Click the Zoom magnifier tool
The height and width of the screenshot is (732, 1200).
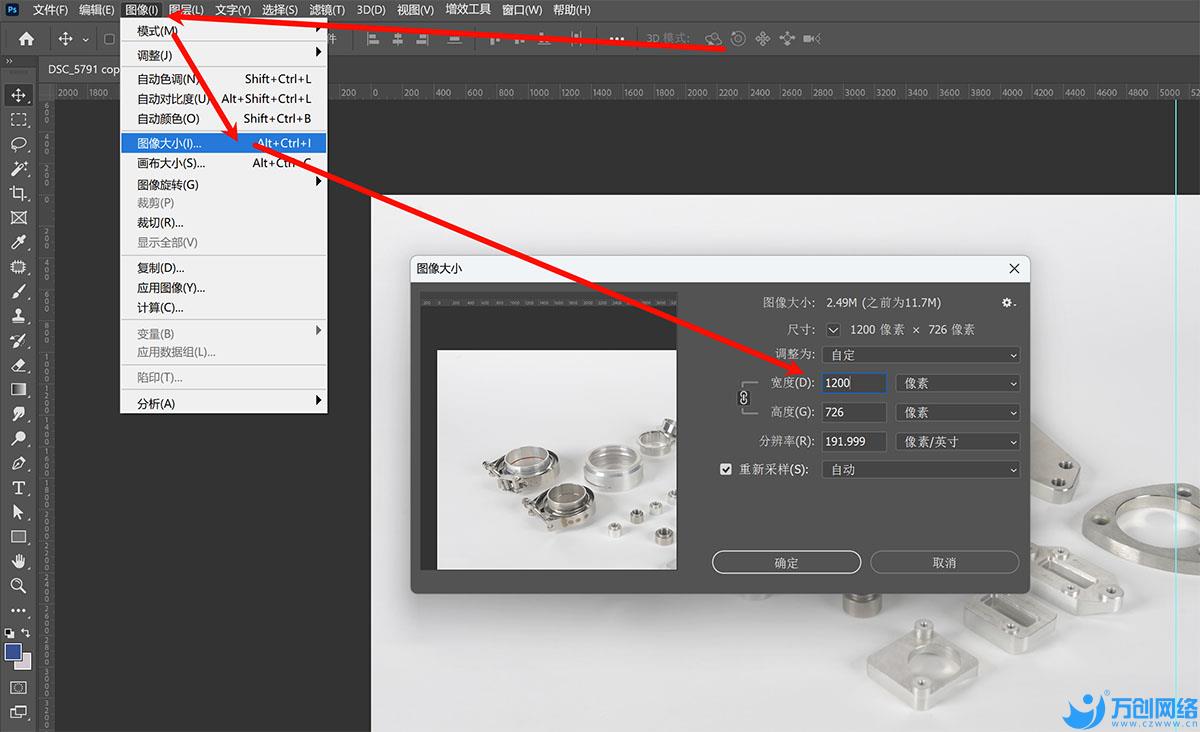point(18,586)
